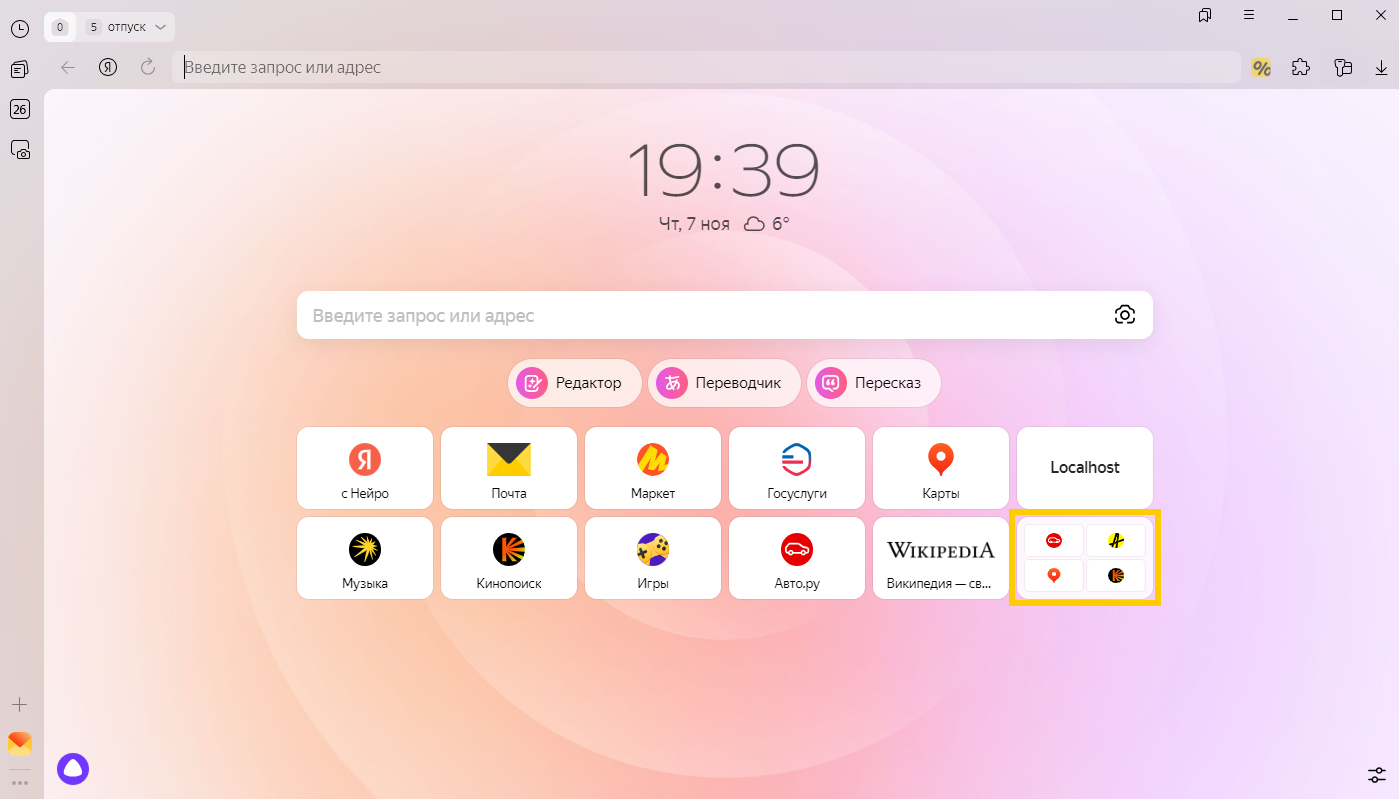Open the Пересказ tool

874,383
